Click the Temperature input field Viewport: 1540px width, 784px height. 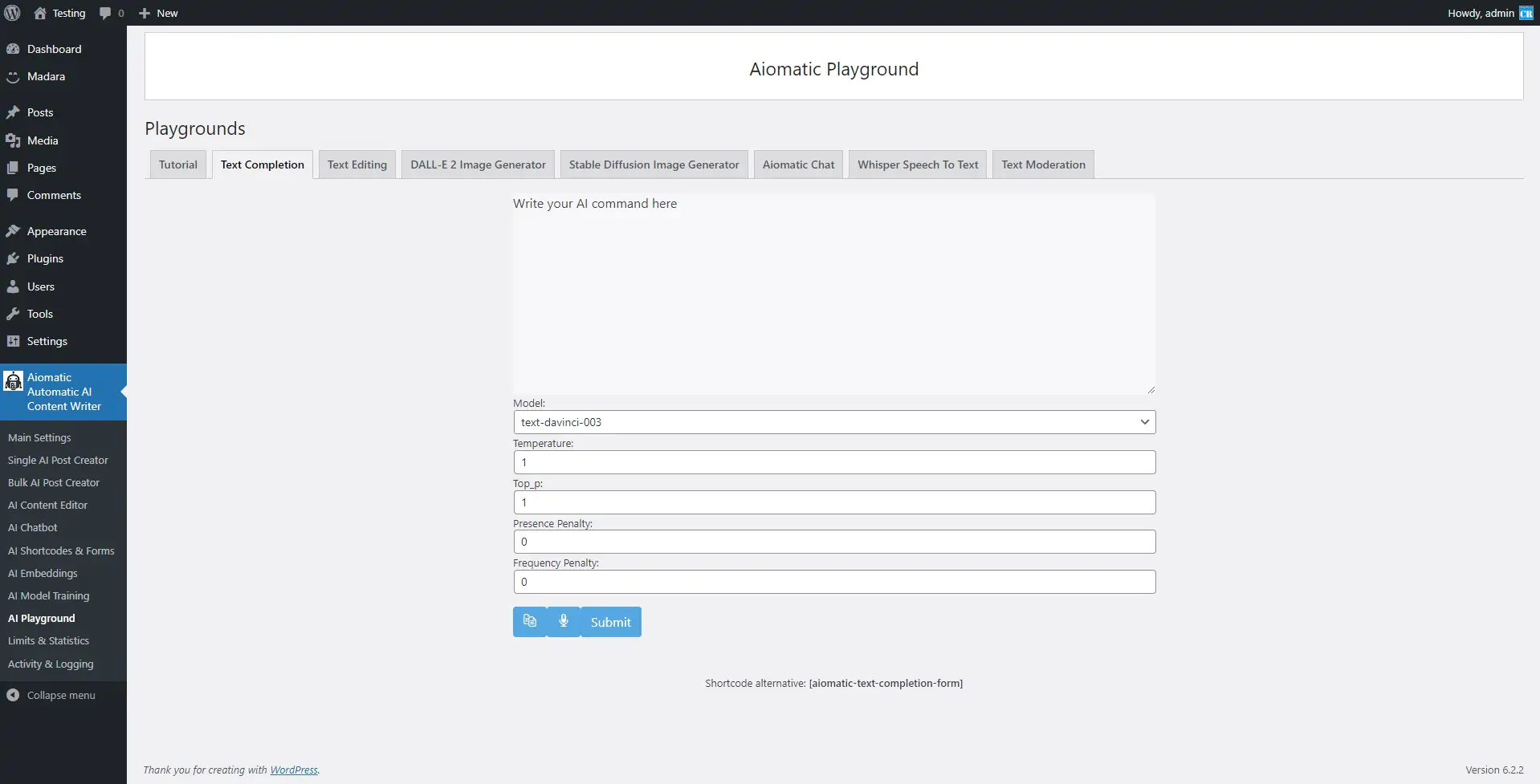tap(834, 462)
